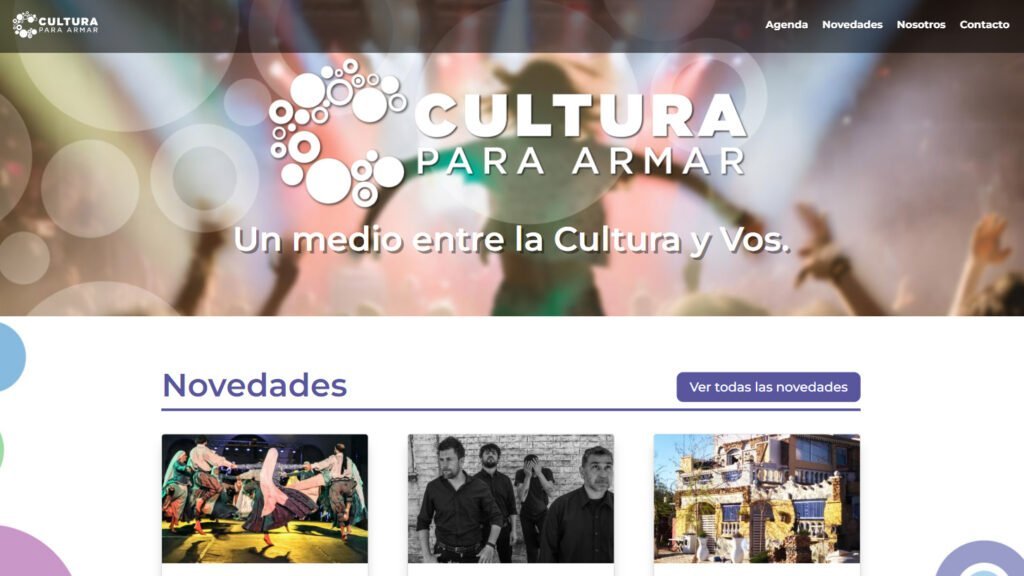The height and width of the screenshot is (576, 1024).
Task: Click the Cultura Para Armar header logo
Action: tap(56, 25)
